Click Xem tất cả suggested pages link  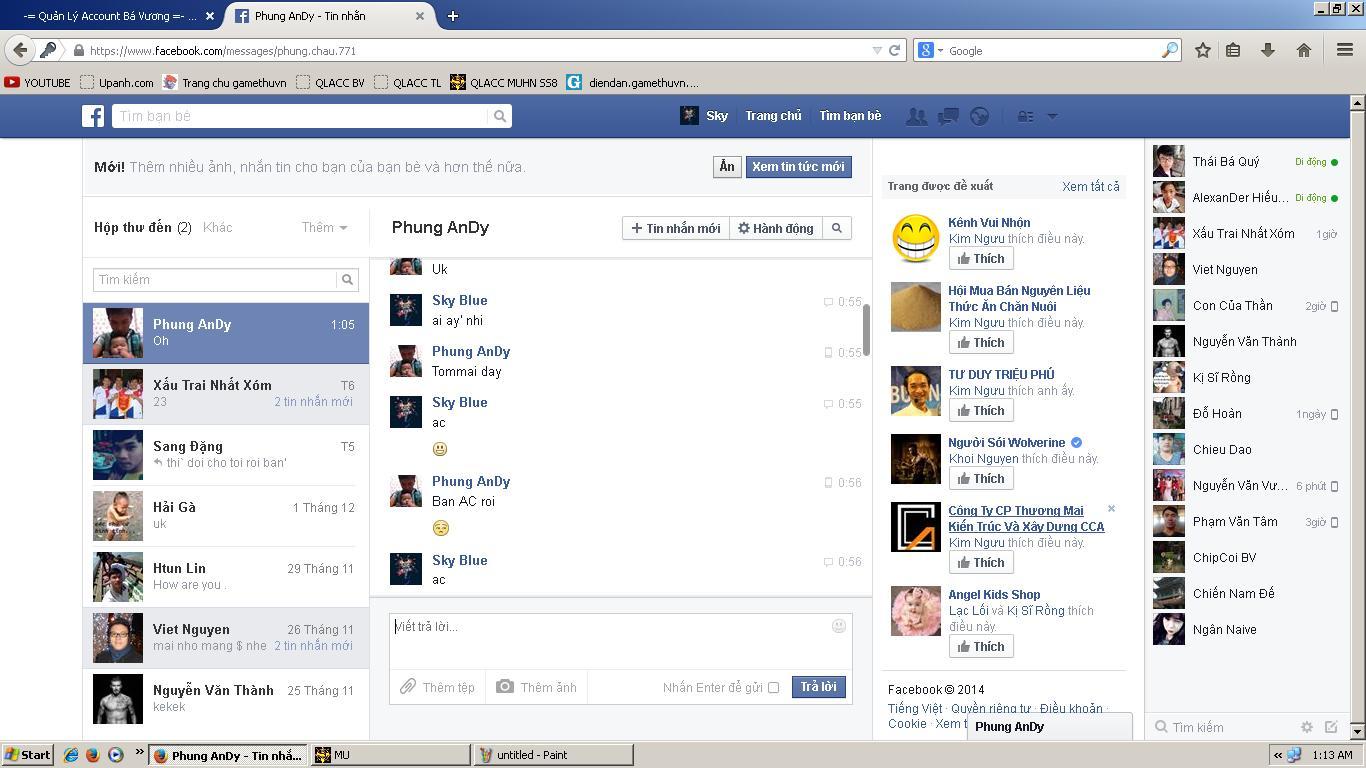(1090, 186)
